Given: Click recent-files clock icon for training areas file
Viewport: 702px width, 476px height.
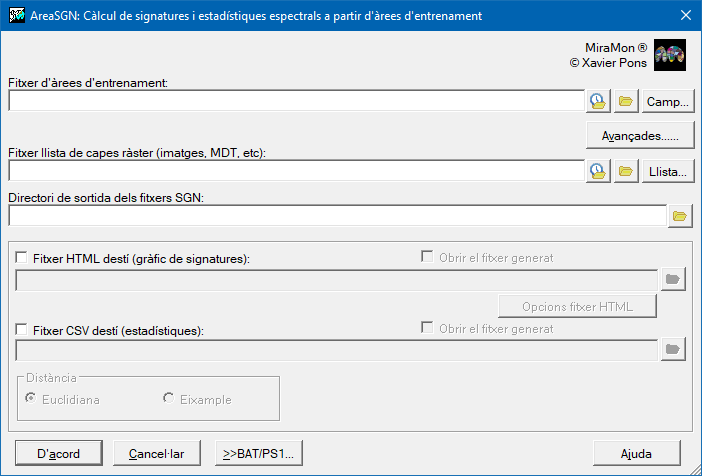Looking at the screenshot, I should click(598, 101).
